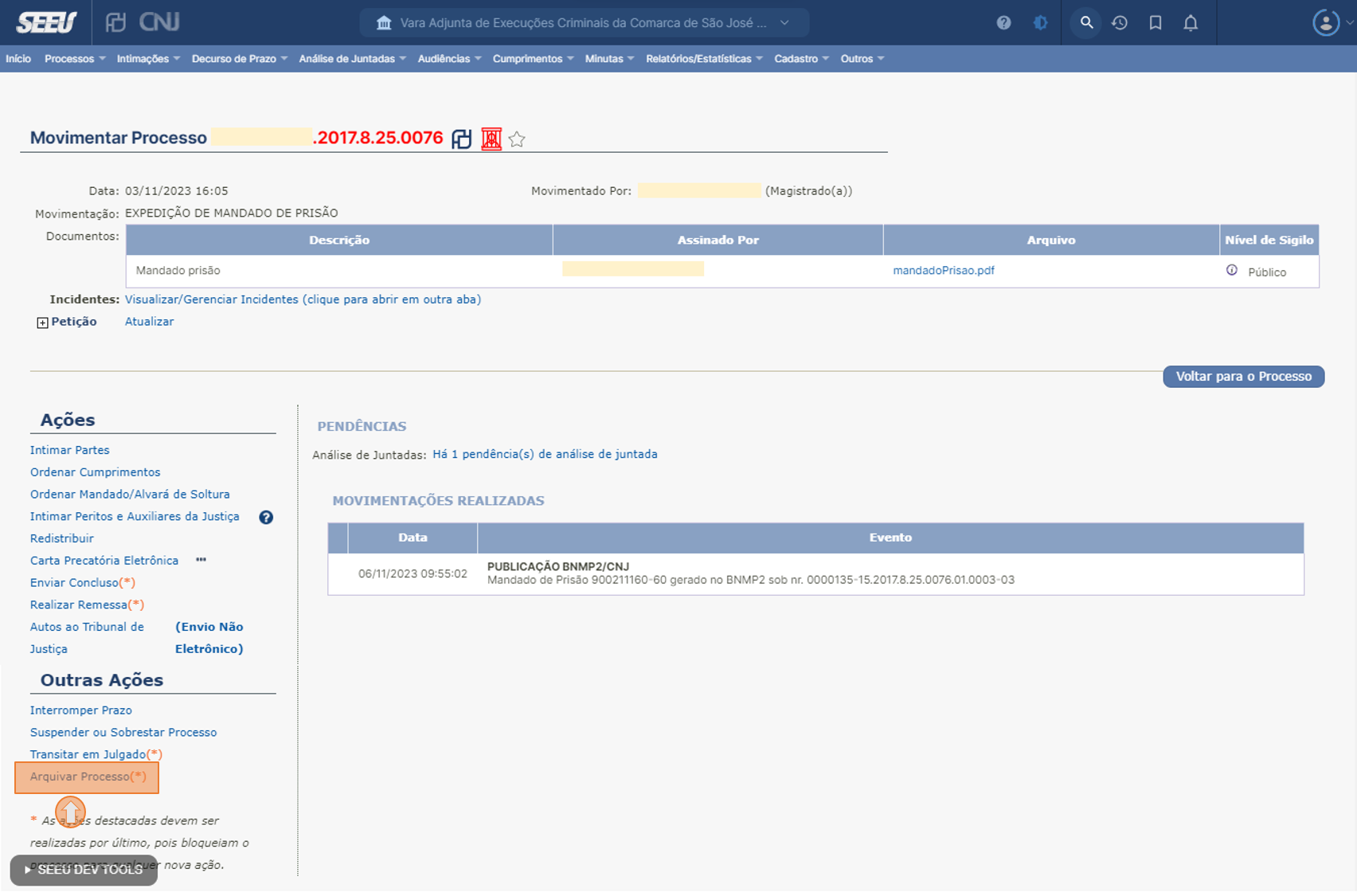Screen dimensions: 1357x896
Task: Open Carta Precatória Eletrônica action
Action: click(104, 561)
